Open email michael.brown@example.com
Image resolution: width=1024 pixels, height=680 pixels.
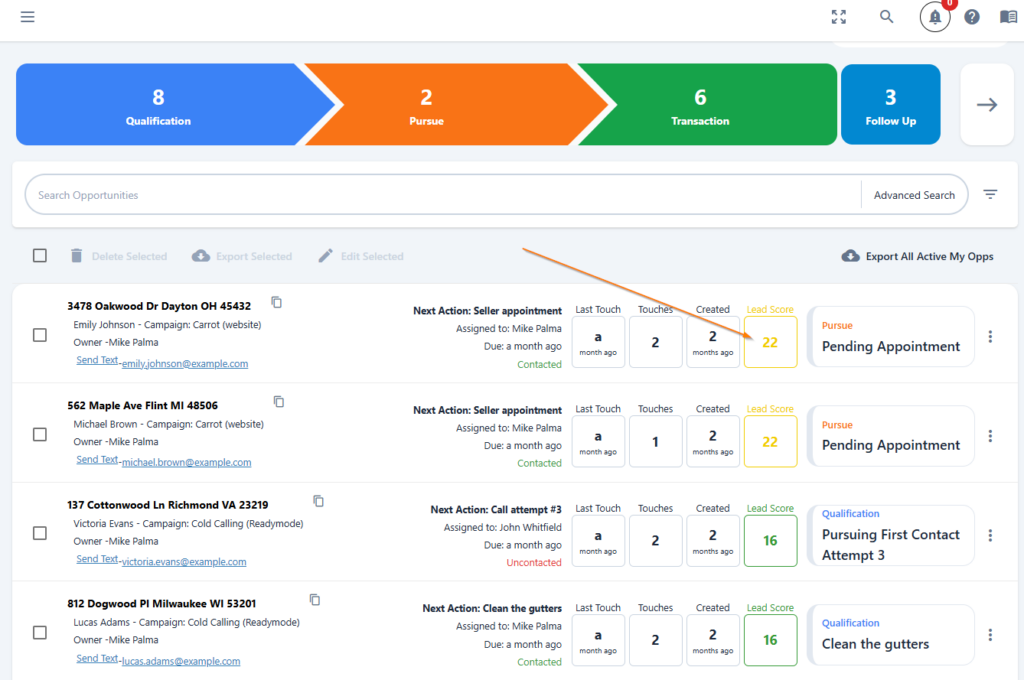coord(186,462)
